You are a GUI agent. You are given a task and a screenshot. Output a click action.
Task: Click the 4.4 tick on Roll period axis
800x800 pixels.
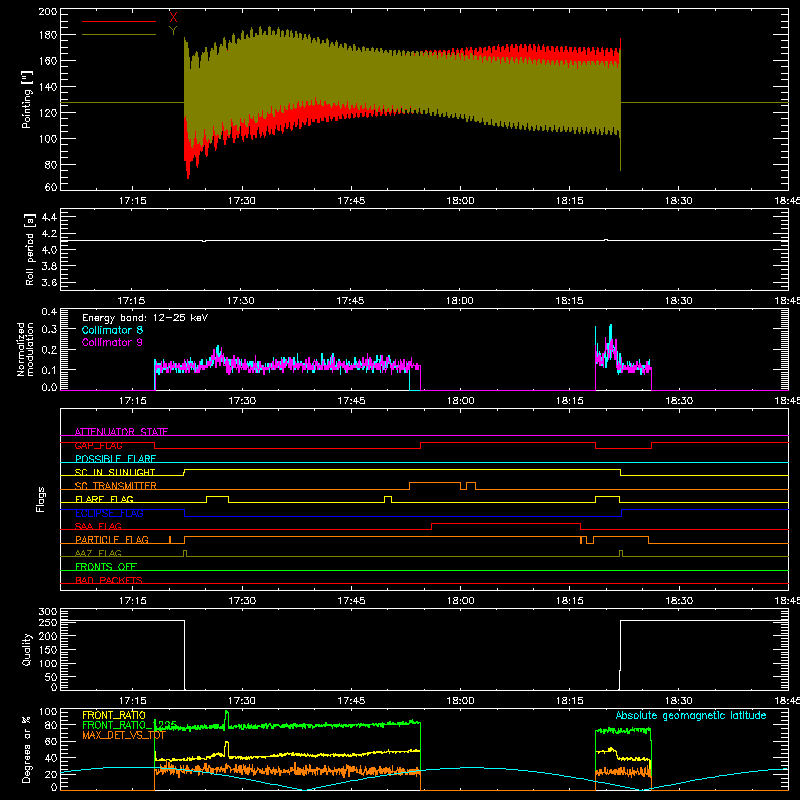pyautogui.click(x=49, y=217)
